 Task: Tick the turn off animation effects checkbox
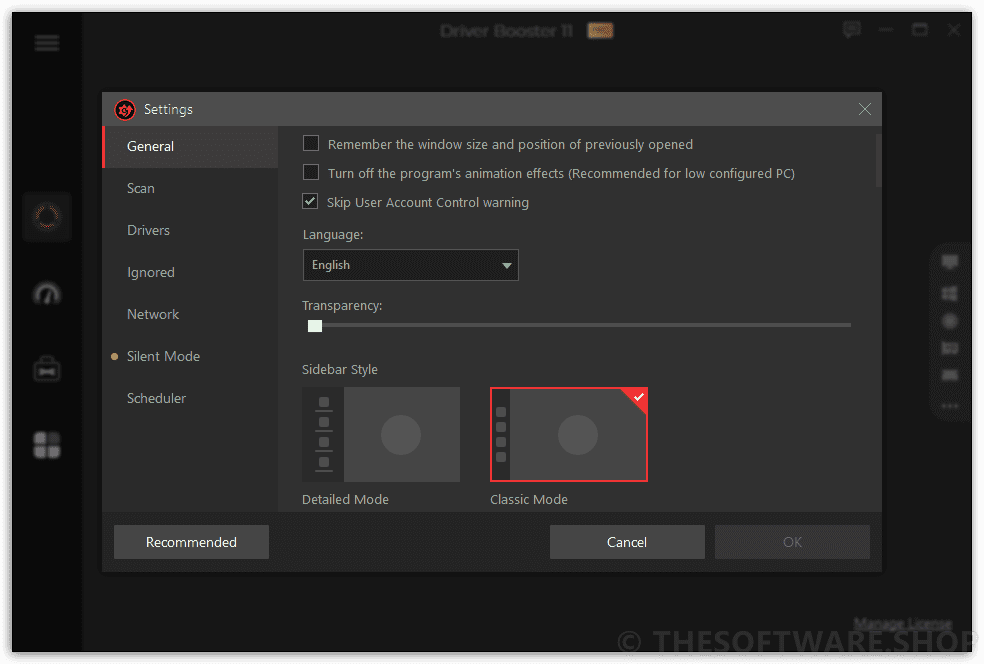(311, 173)
